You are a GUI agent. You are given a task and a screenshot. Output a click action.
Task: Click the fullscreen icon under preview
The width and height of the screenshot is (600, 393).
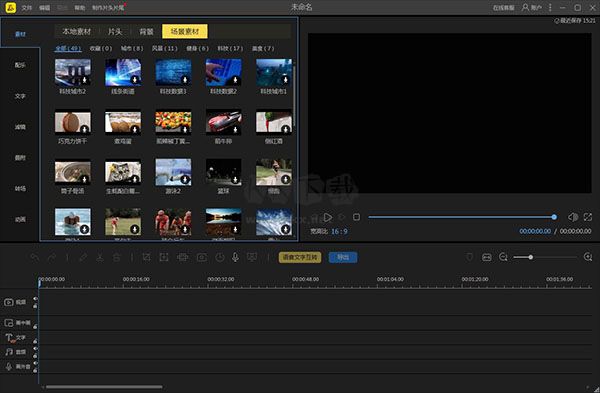tap(588, 217)
